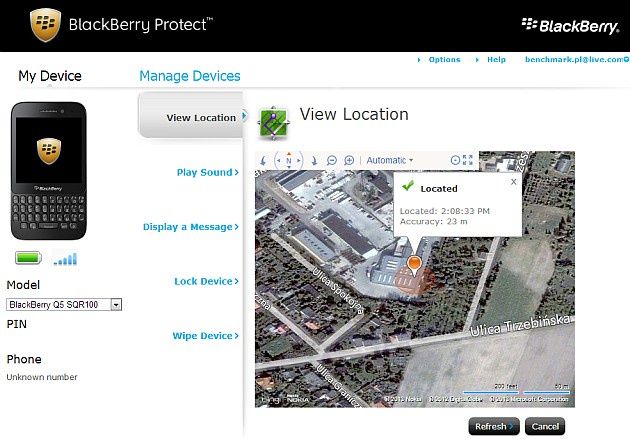
Task: Select the BlackBerry Q5 SQR100 model box
Action: pyautogui.click(x=63, y=305)
